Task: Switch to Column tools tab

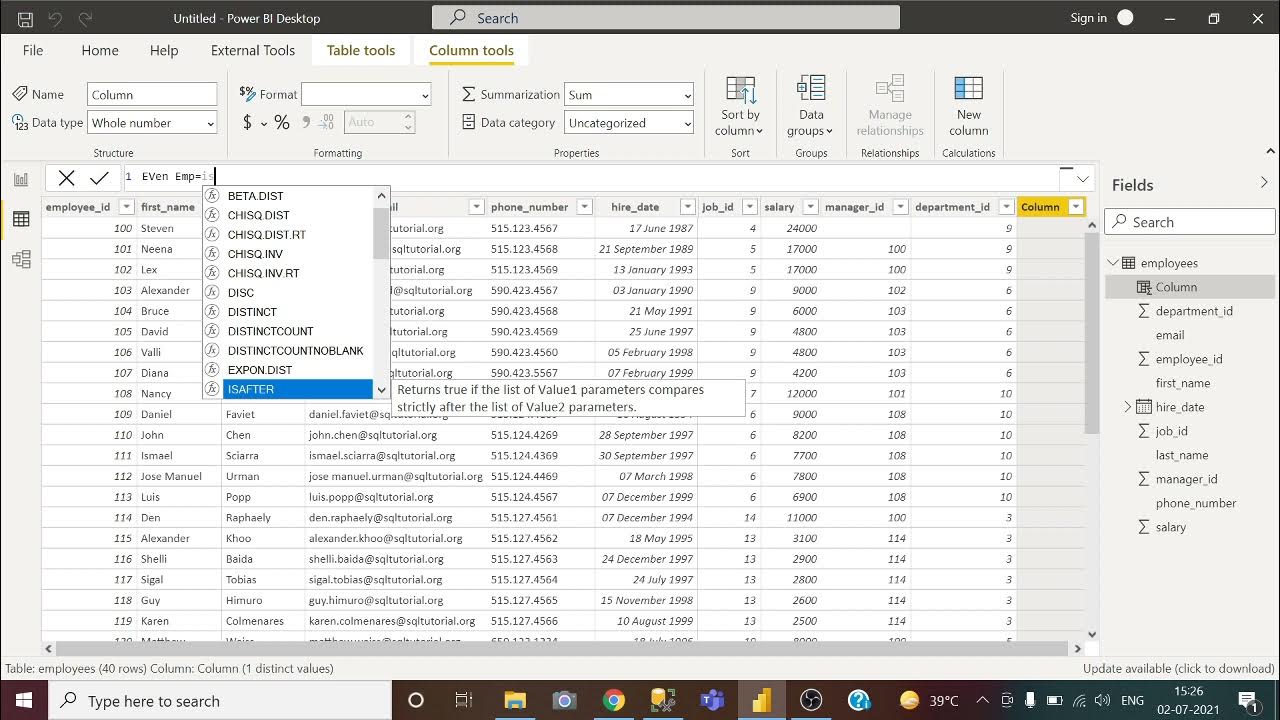Action: tap(471, 50)
